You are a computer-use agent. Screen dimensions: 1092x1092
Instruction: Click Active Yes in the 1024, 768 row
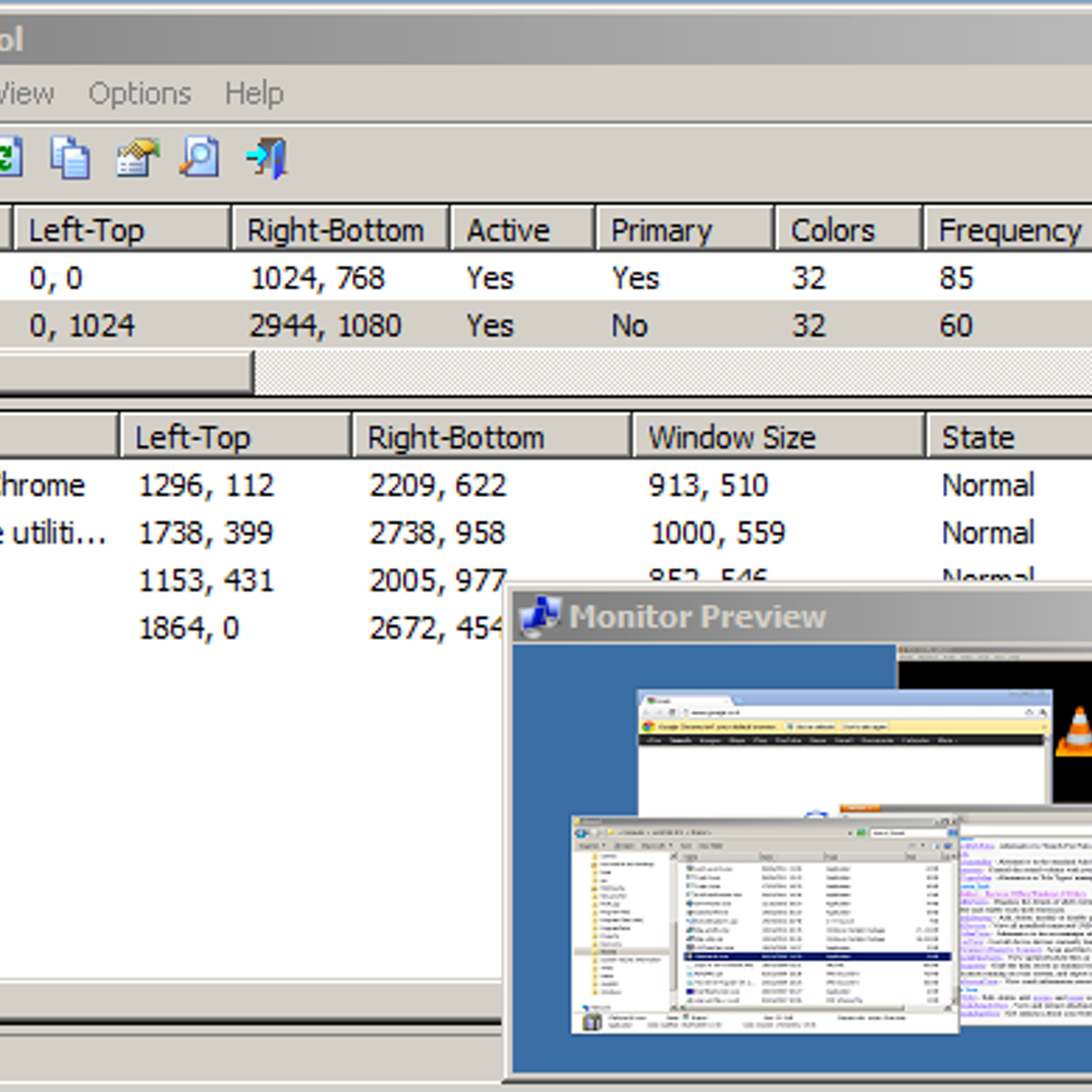pos(490,278)
